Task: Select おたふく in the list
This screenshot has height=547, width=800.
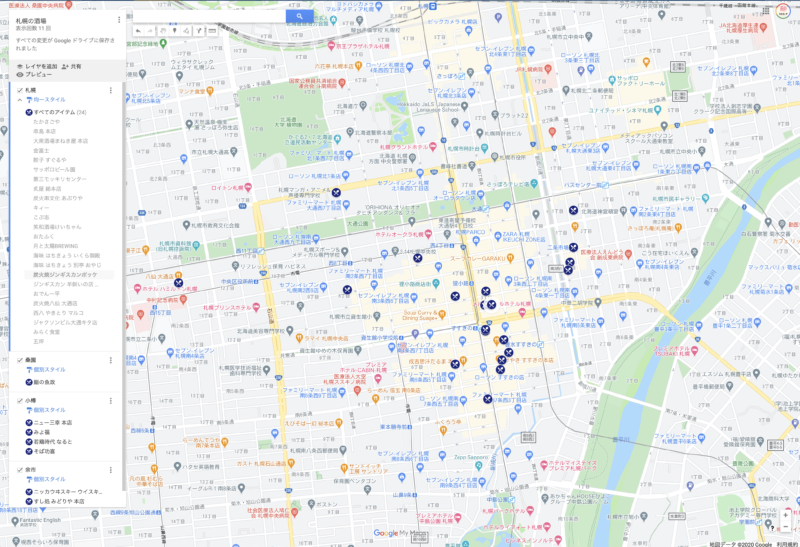Action: pos(43,236)
